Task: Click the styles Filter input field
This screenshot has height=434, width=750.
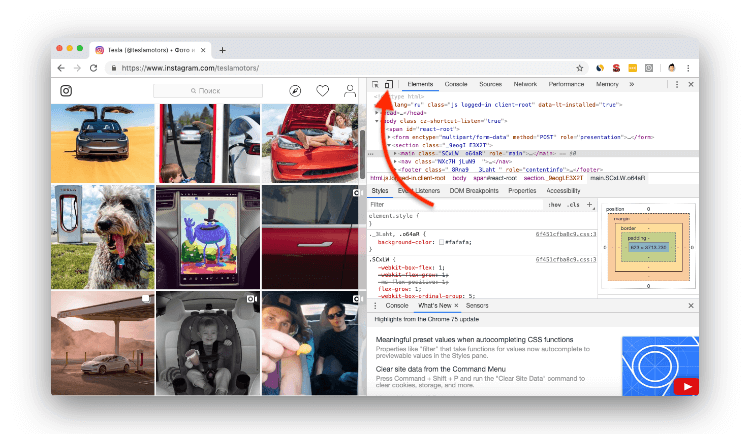Action: pos(457,204)
